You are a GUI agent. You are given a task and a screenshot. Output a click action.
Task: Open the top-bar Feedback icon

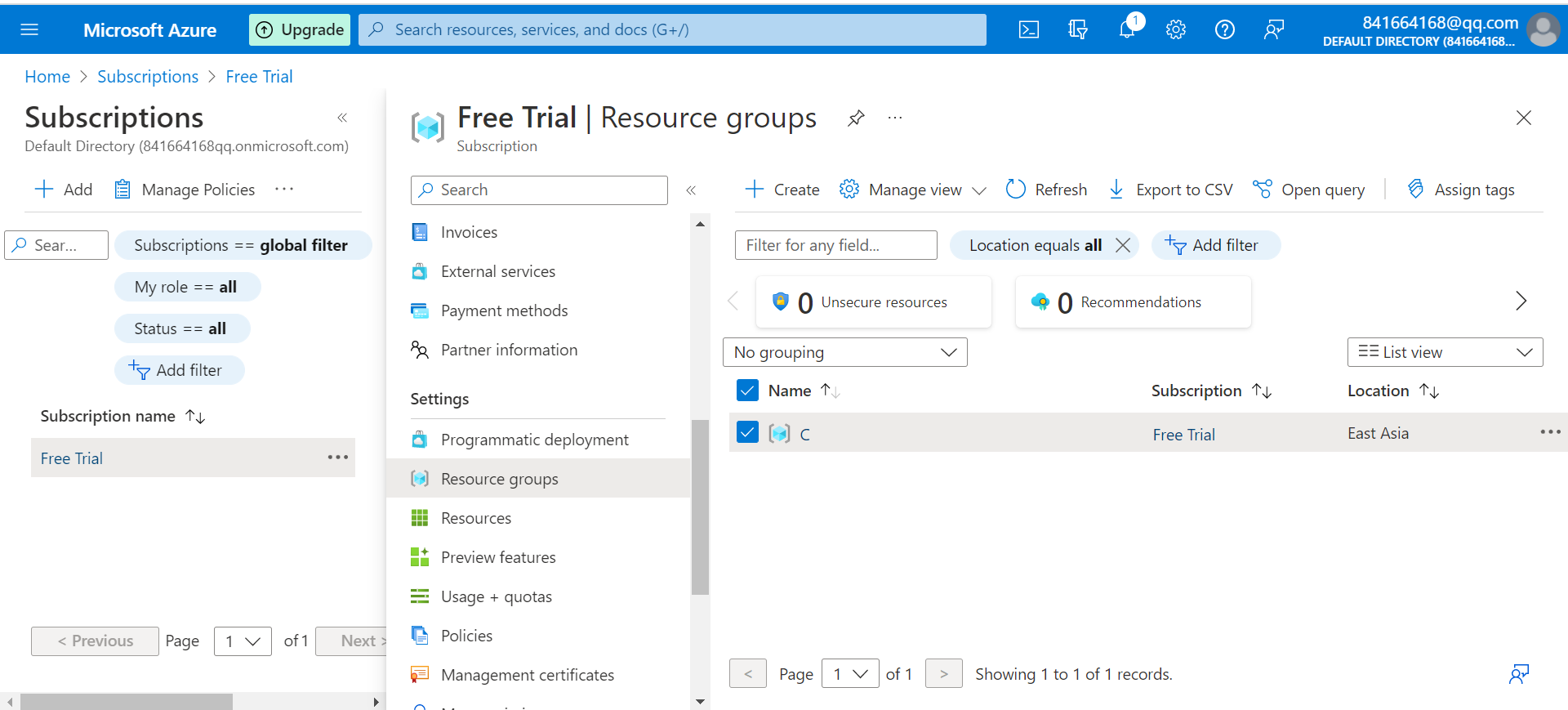[1274, 29]
